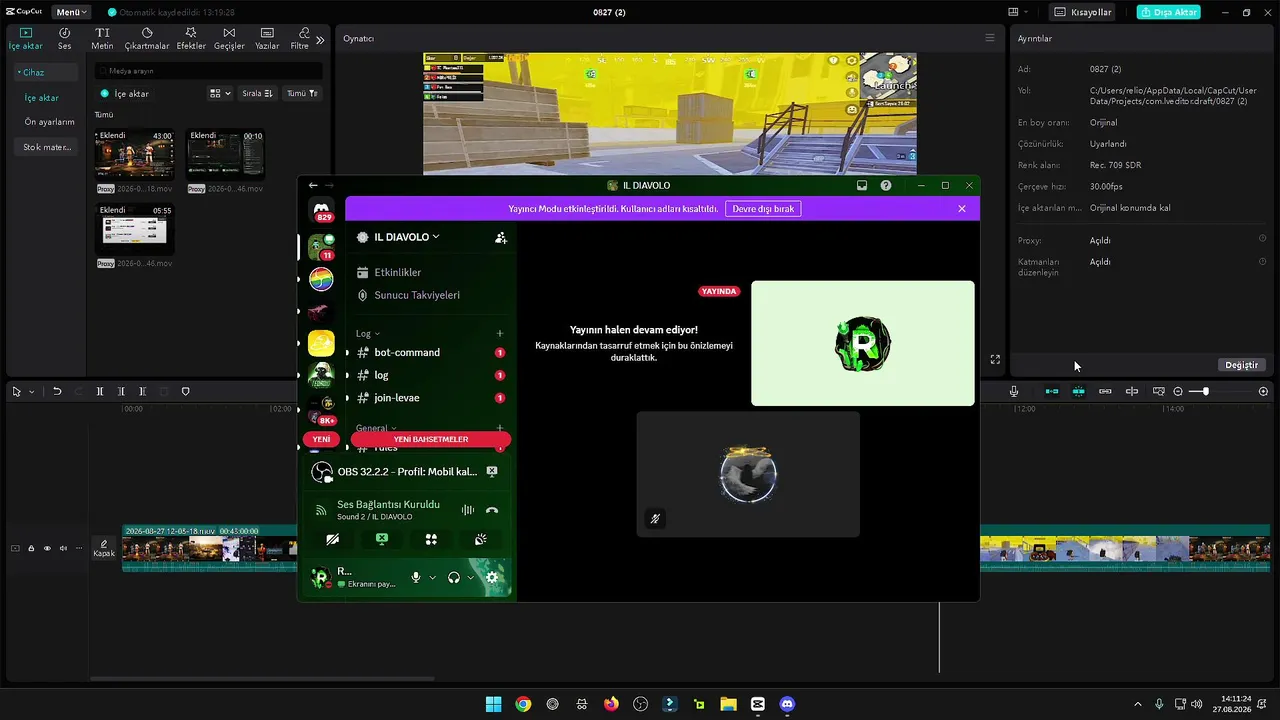
Task: Click the timeline zoom out minus icon
Action: click(1178, 392)
